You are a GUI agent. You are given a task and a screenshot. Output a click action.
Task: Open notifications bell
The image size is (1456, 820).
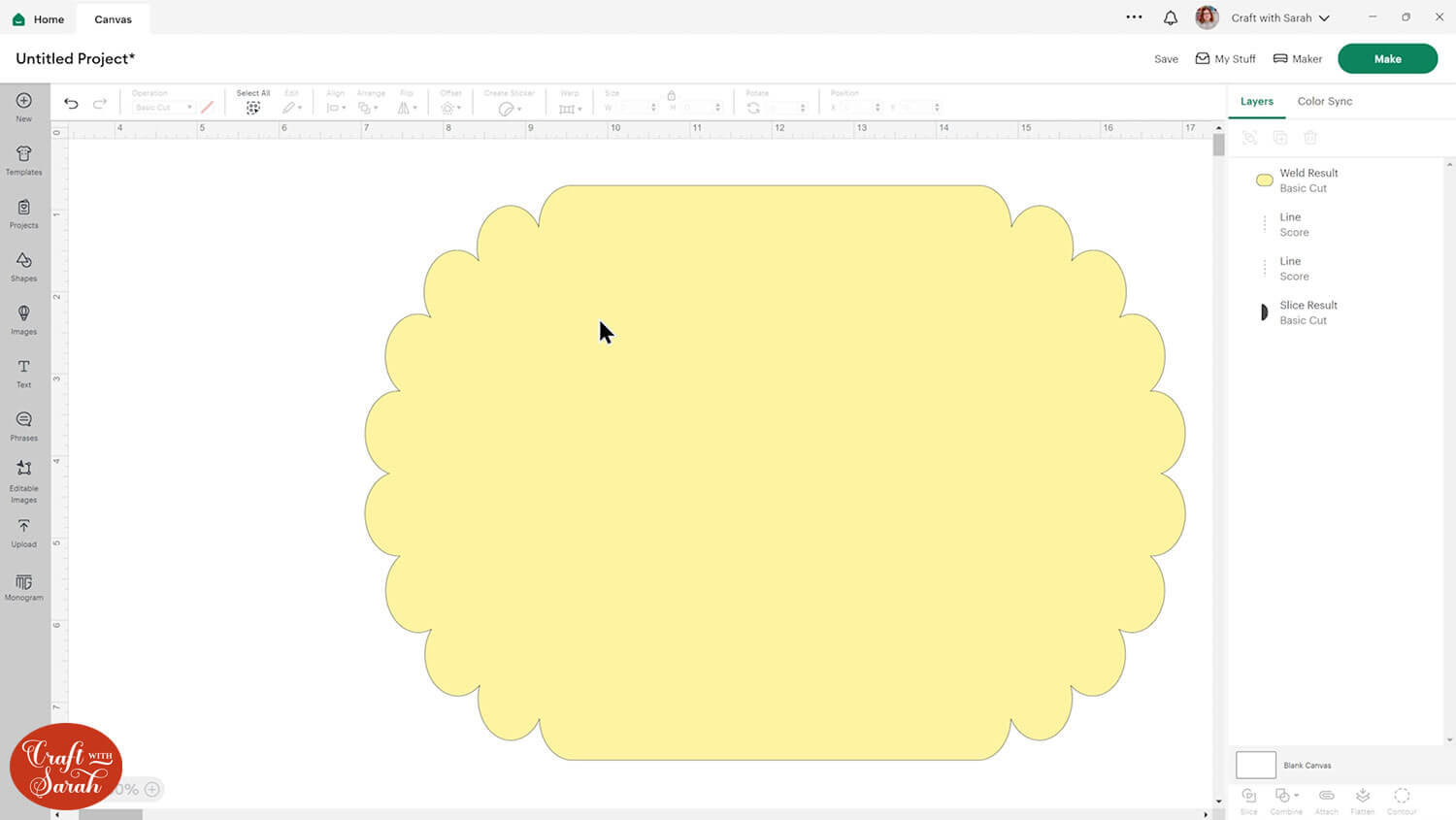tap(1171, 17)
